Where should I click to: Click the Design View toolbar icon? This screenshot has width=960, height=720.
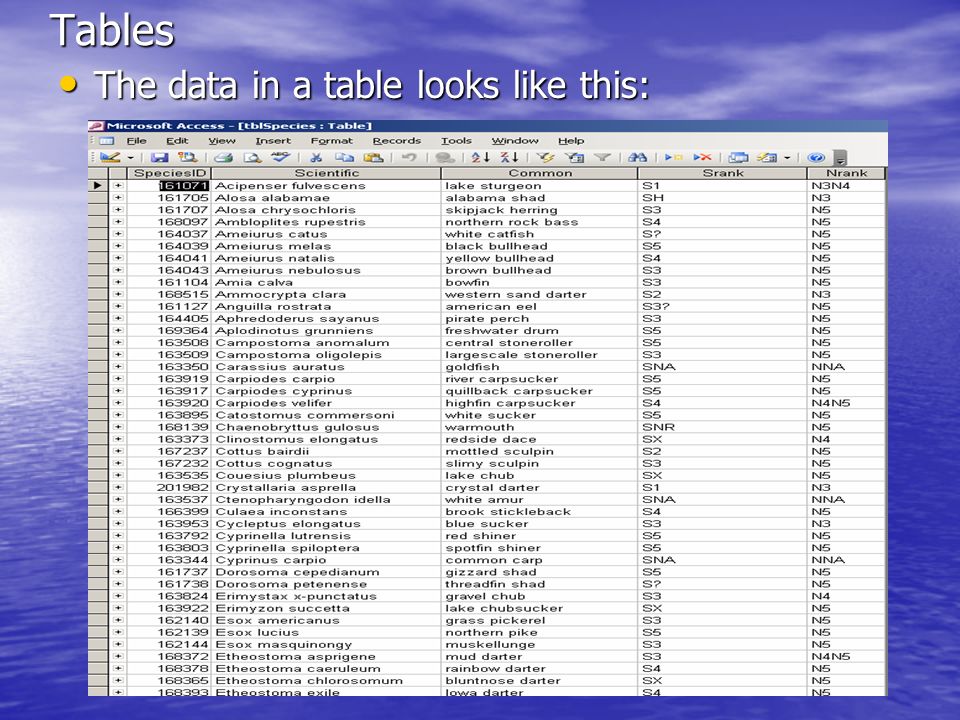coord(110,157)
